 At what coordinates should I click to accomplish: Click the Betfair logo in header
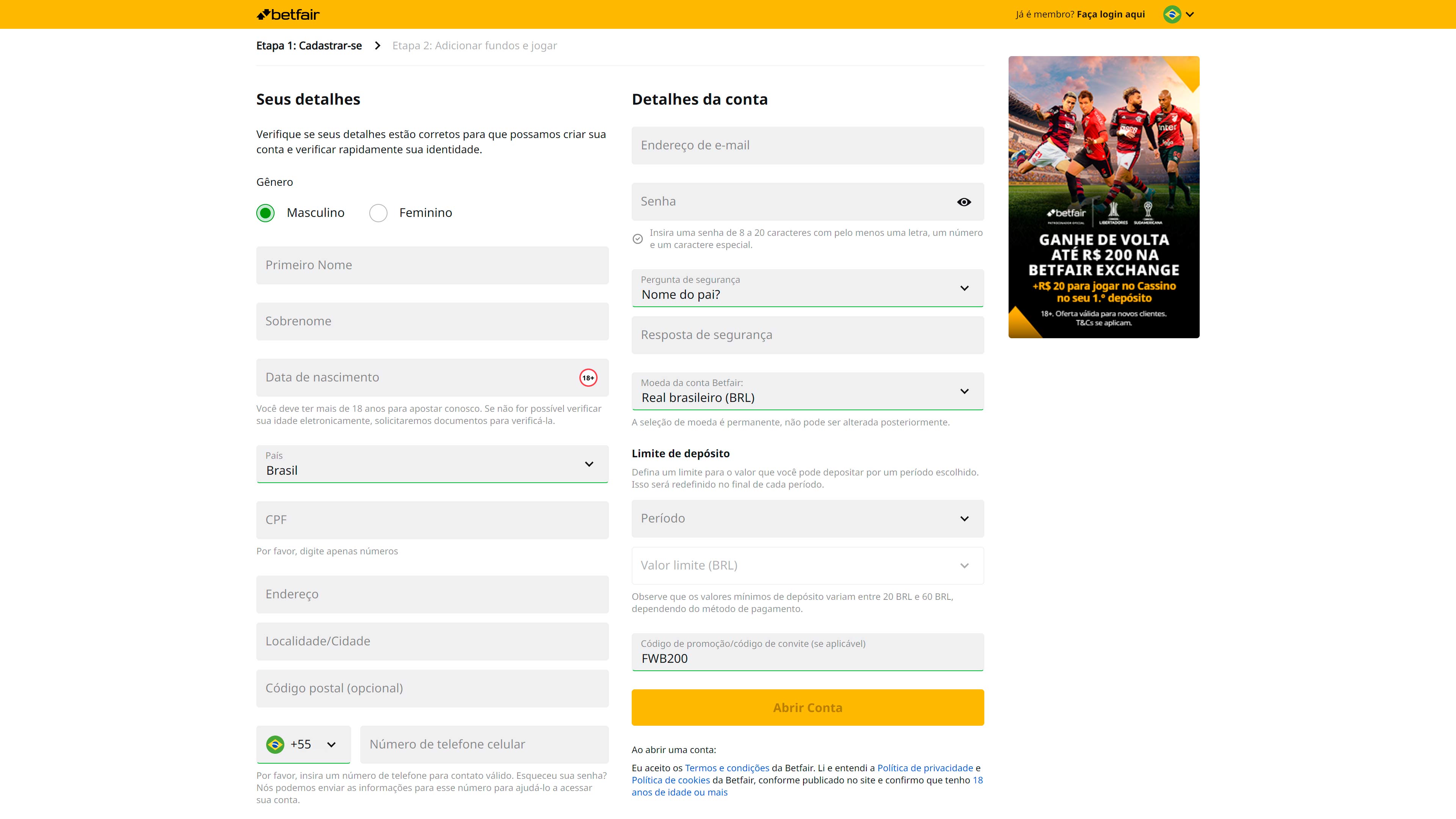[288, 15]
